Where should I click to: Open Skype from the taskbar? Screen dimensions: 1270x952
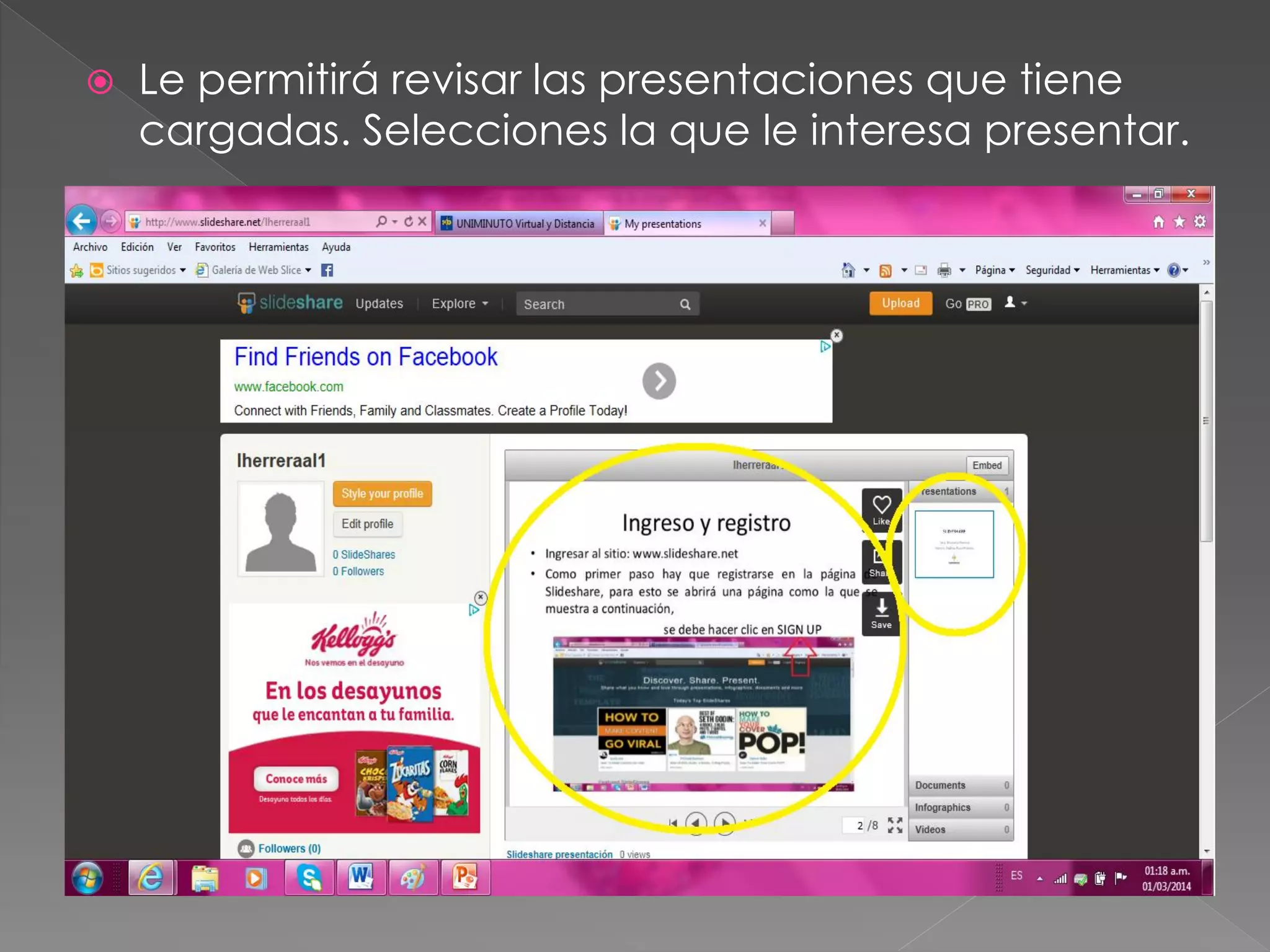point(309,878)
